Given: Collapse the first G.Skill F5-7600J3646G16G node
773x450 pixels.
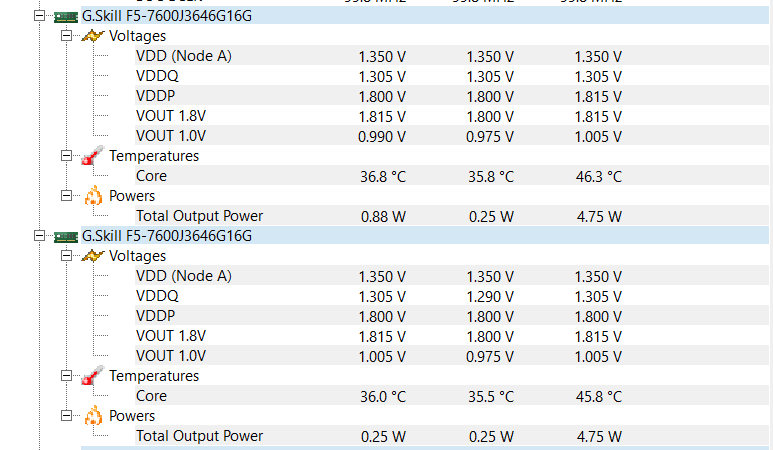Looking at the screenshot, I should click(x=39, y=16).
